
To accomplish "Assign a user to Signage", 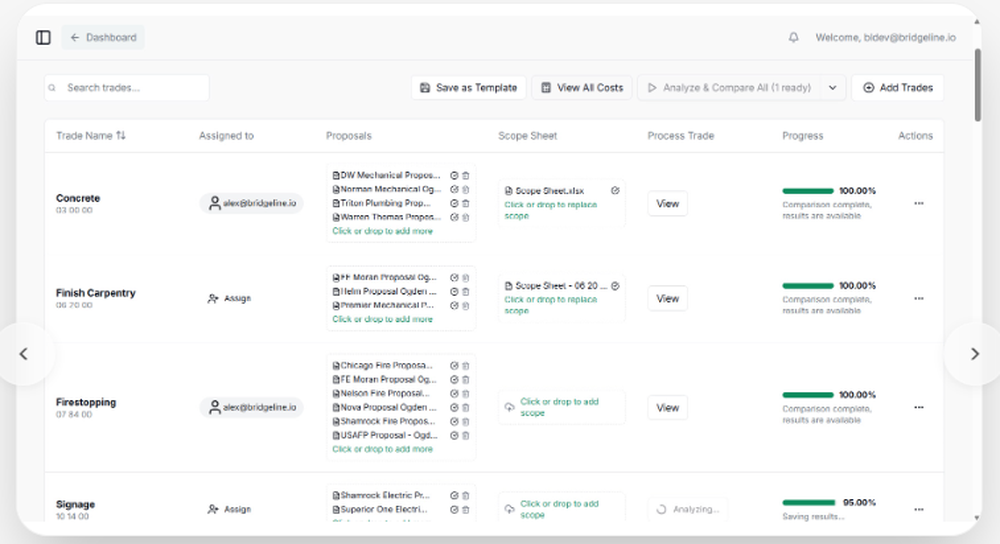I will (x=230, y=510).
